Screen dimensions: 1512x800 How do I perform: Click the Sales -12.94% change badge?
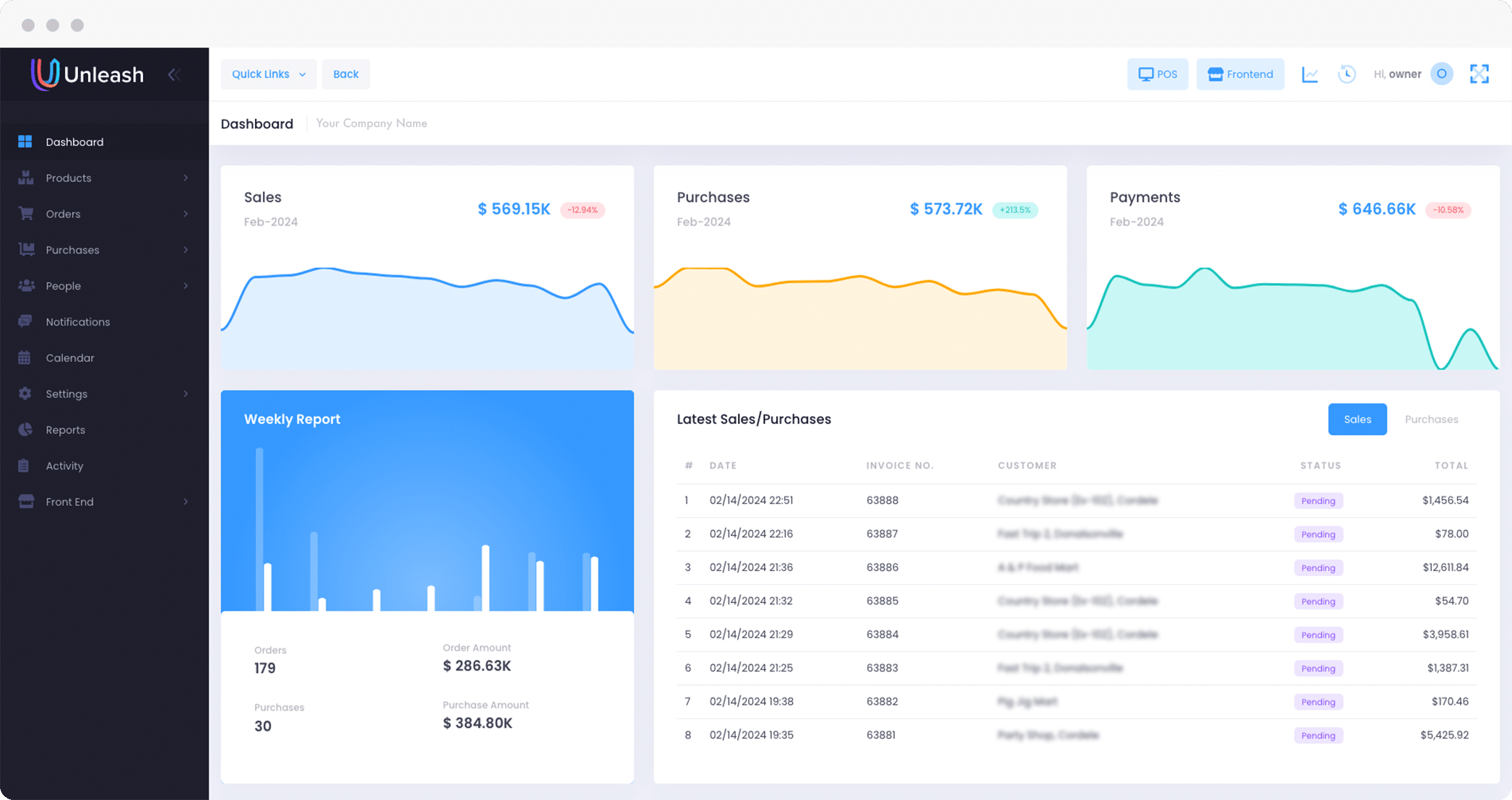pos(582,210)
